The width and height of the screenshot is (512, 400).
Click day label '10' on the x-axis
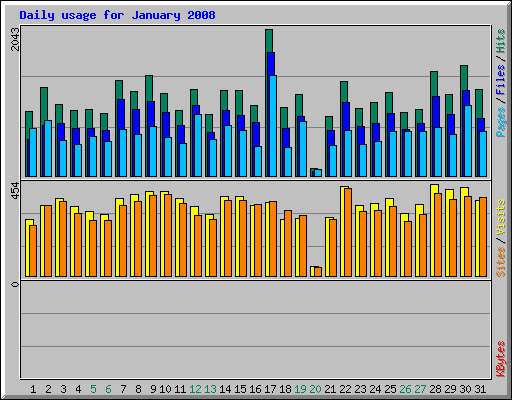[x=165, y=389]
